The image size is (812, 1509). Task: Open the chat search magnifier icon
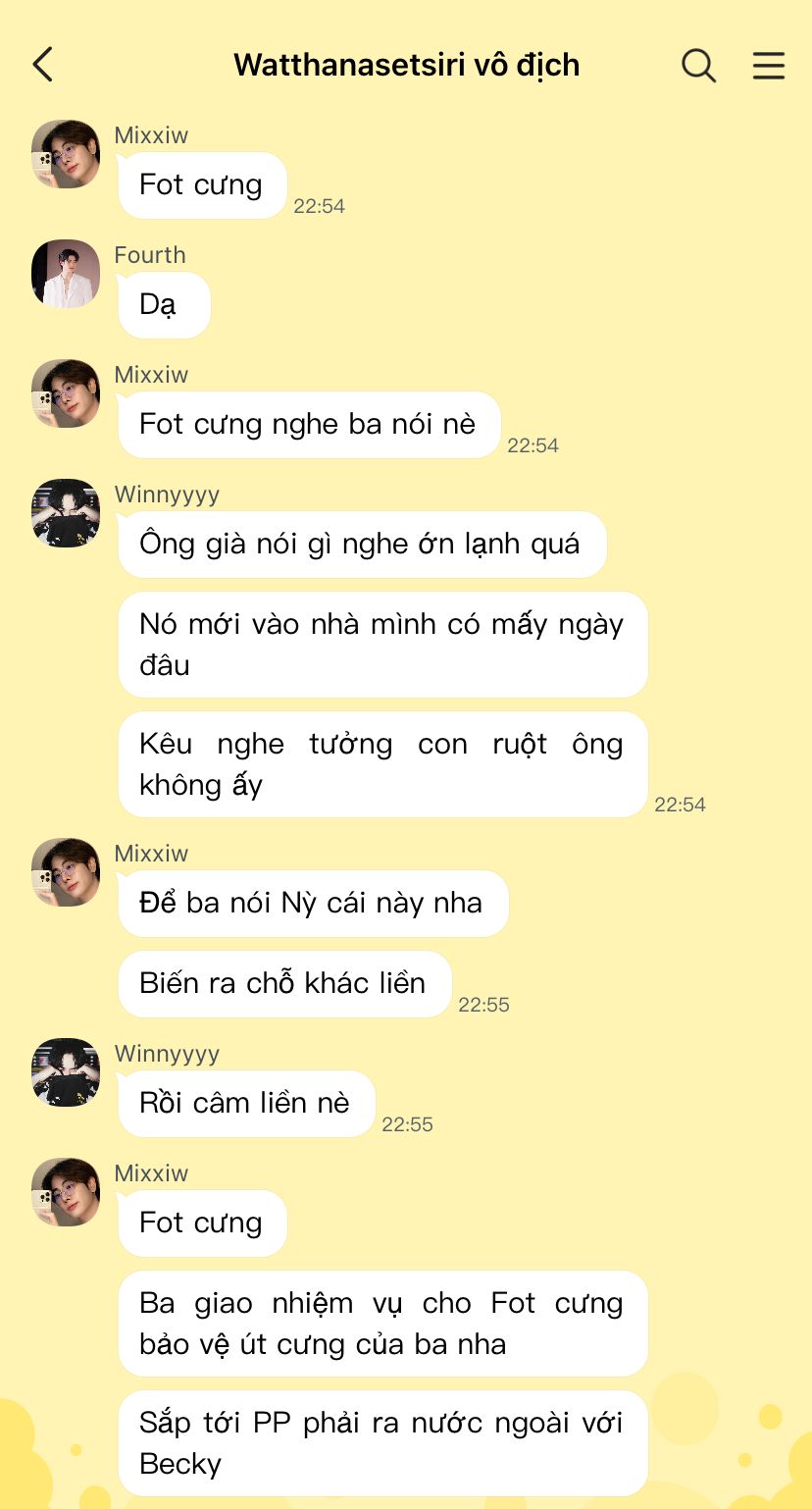698,65
